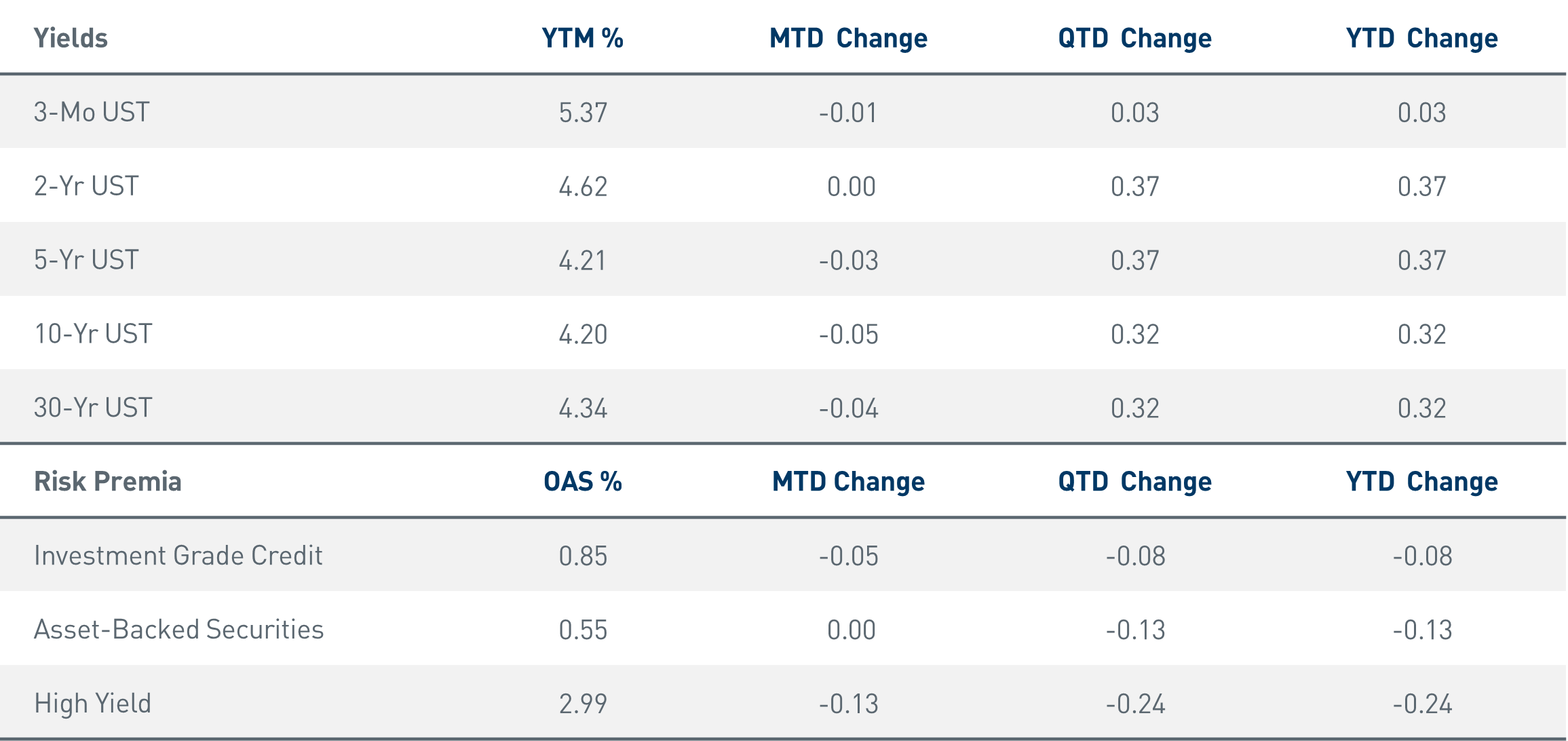Click the Asset-Backed Securities label
Image resolution: width=1568 pixels, height=741 pixels.
[178, 630]
